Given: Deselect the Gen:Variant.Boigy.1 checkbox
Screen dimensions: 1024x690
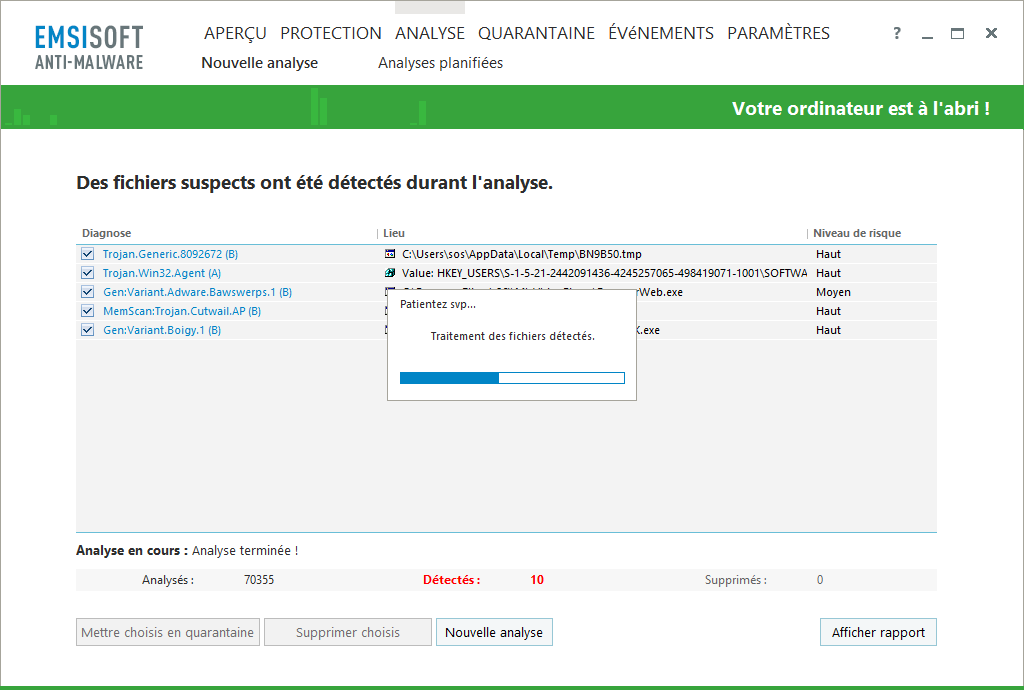Looking at the screenshot, I should [x=88, y=330].
